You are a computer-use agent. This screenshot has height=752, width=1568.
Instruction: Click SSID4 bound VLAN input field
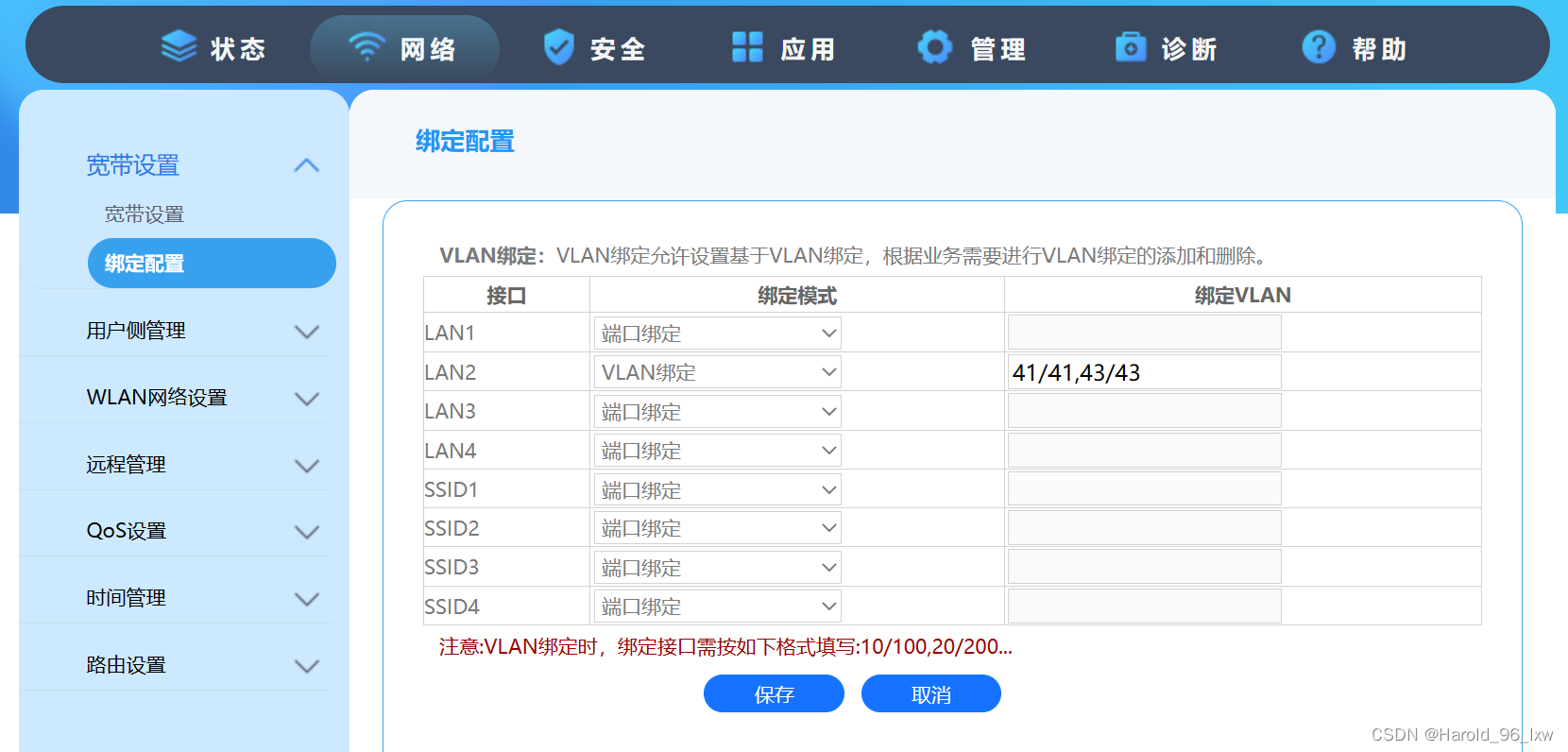(1145, 607)
